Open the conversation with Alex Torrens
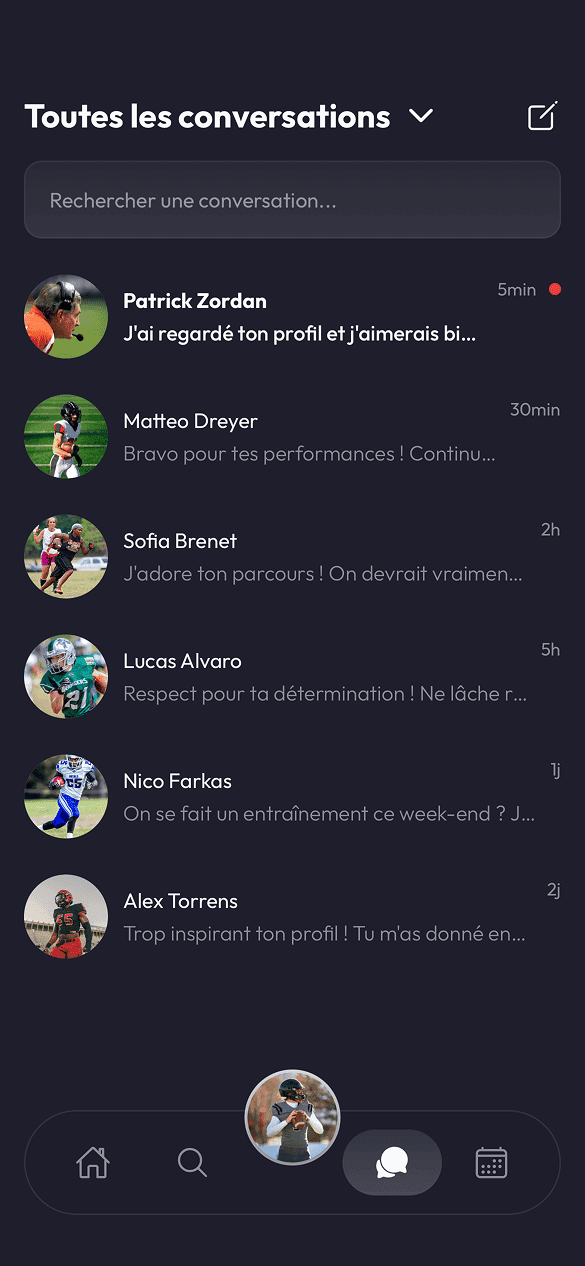Viewport: 585px width, 1266px height. pos(300,916)
